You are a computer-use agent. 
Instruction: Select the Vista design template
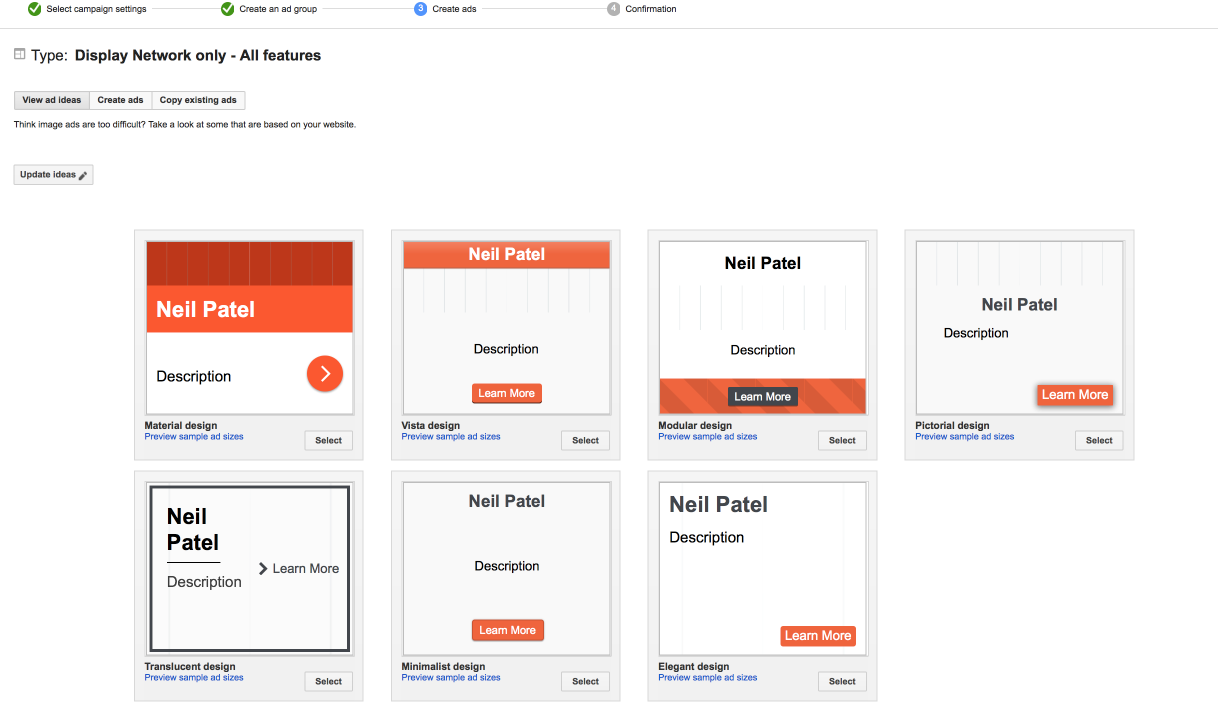coord(585,440)
